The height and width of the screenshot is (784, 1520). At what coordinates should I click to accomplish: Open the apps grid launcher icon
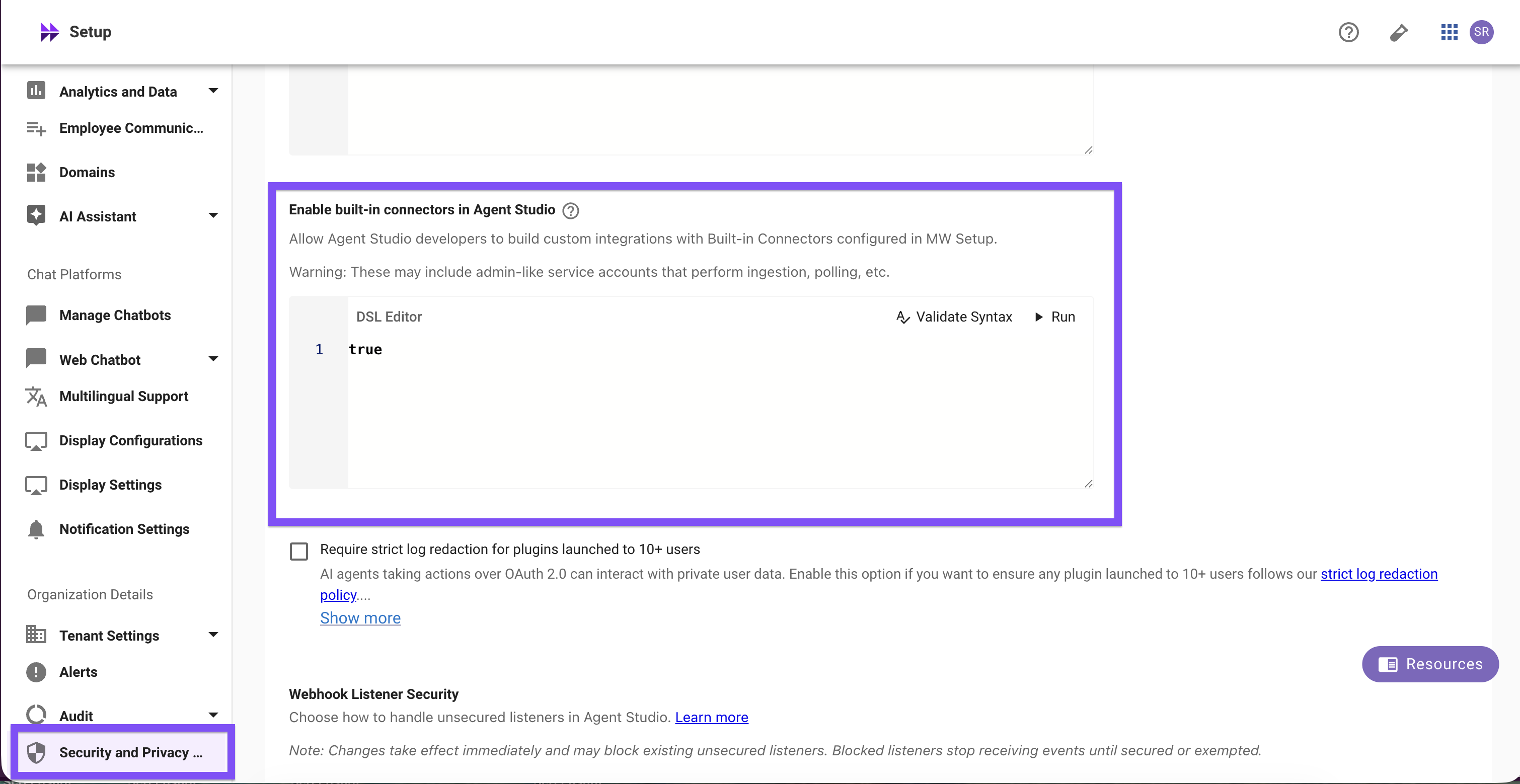tap(1449, 32)
